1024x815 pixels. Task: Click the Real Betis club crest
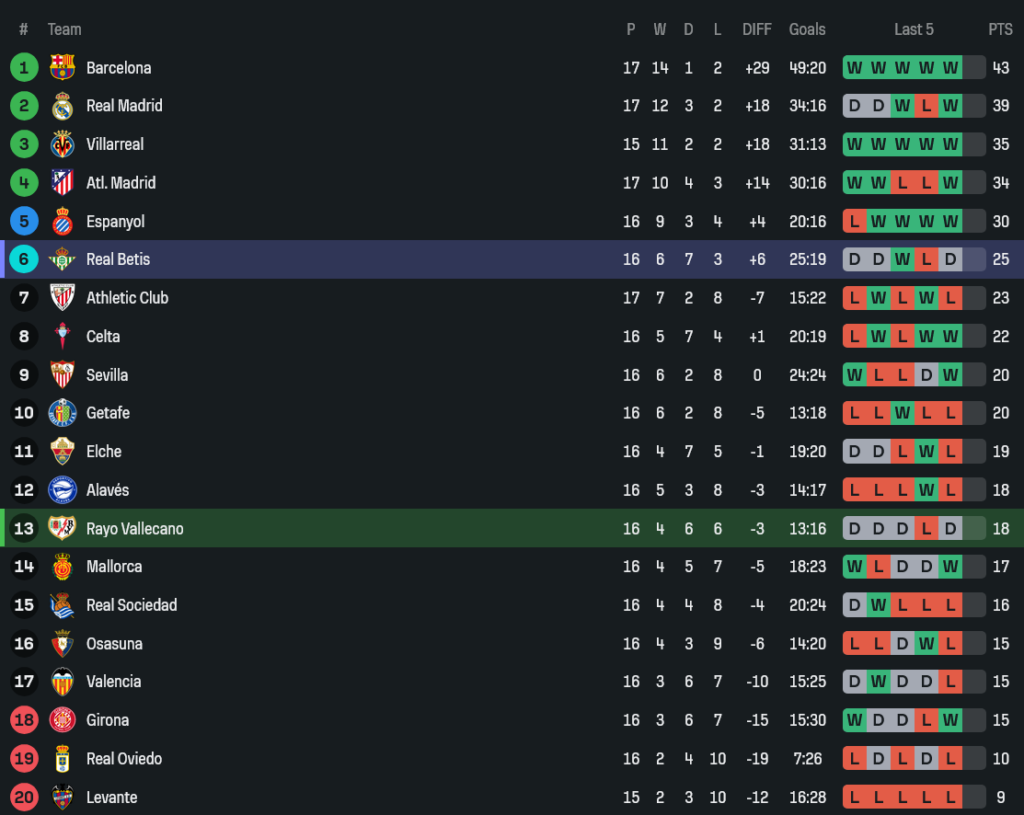[62, 259]
